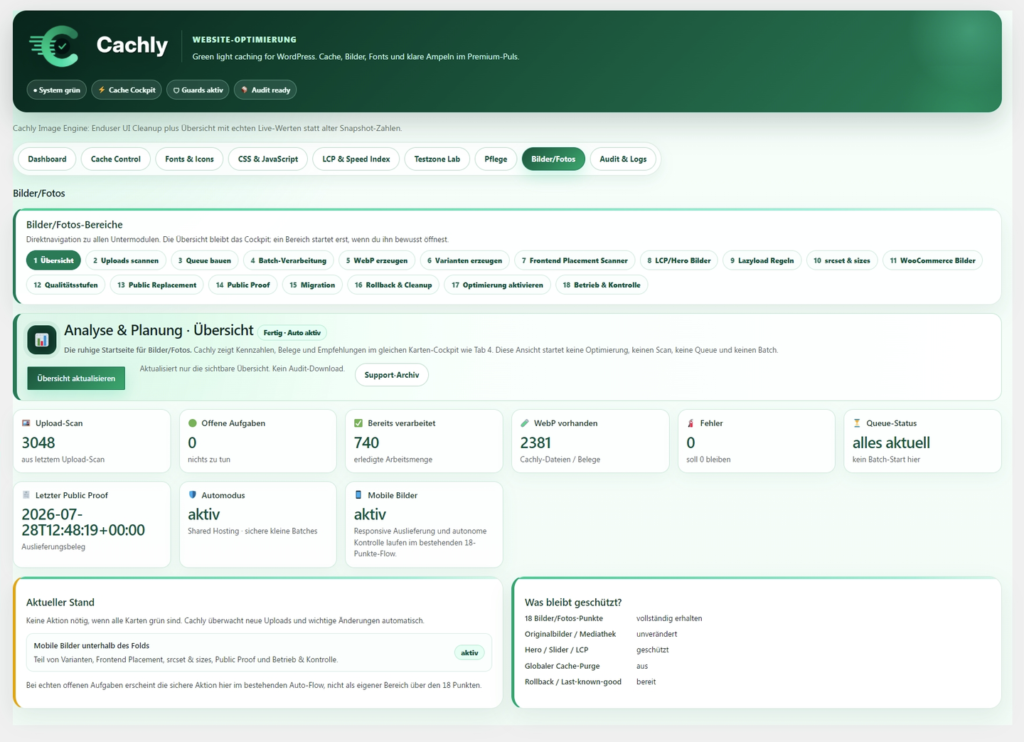
Task: Open 7 Frontend Placement Scanner
Action: click(x=575, y=260)
